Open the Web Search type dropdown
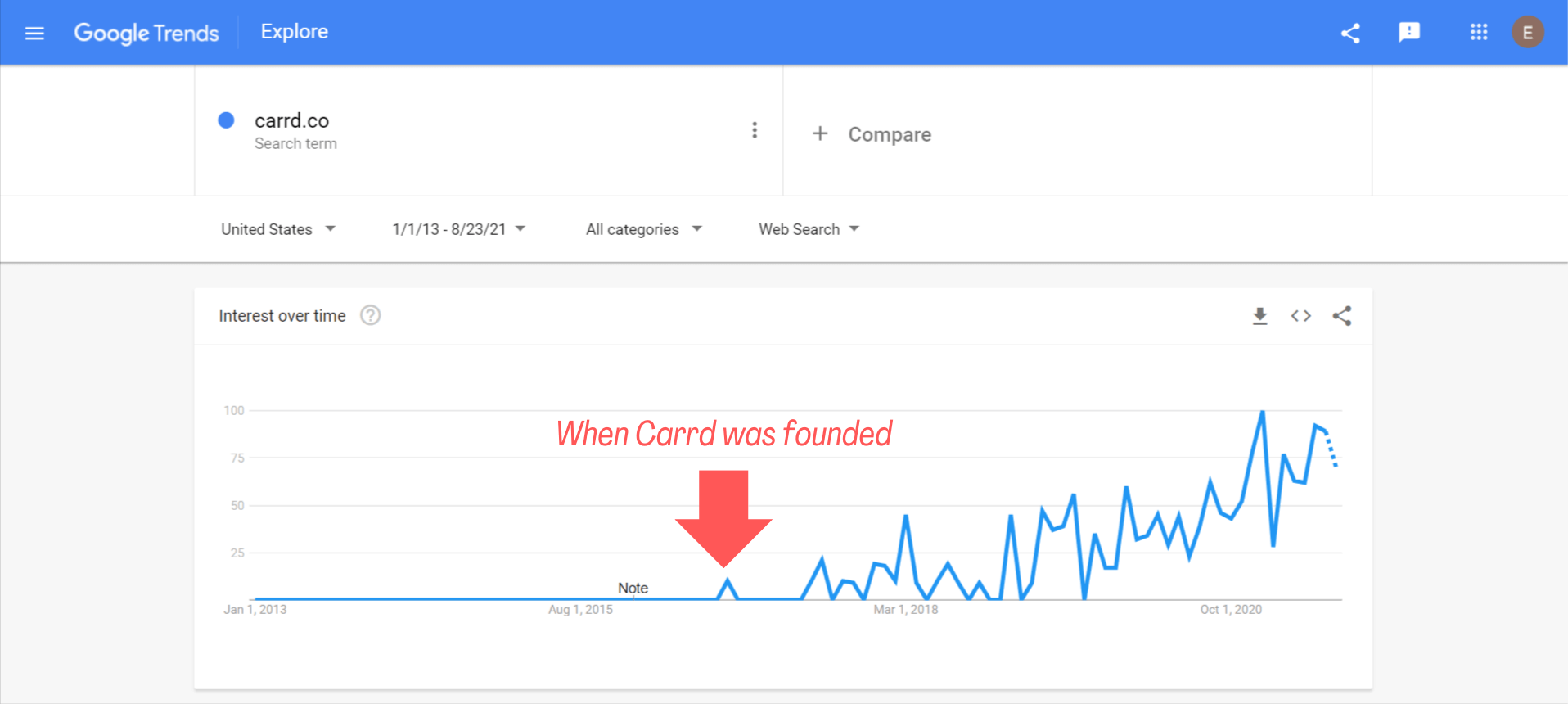The width and height of the screenshot is (1568, 704). pyautogui.click(x=809, y=229)
